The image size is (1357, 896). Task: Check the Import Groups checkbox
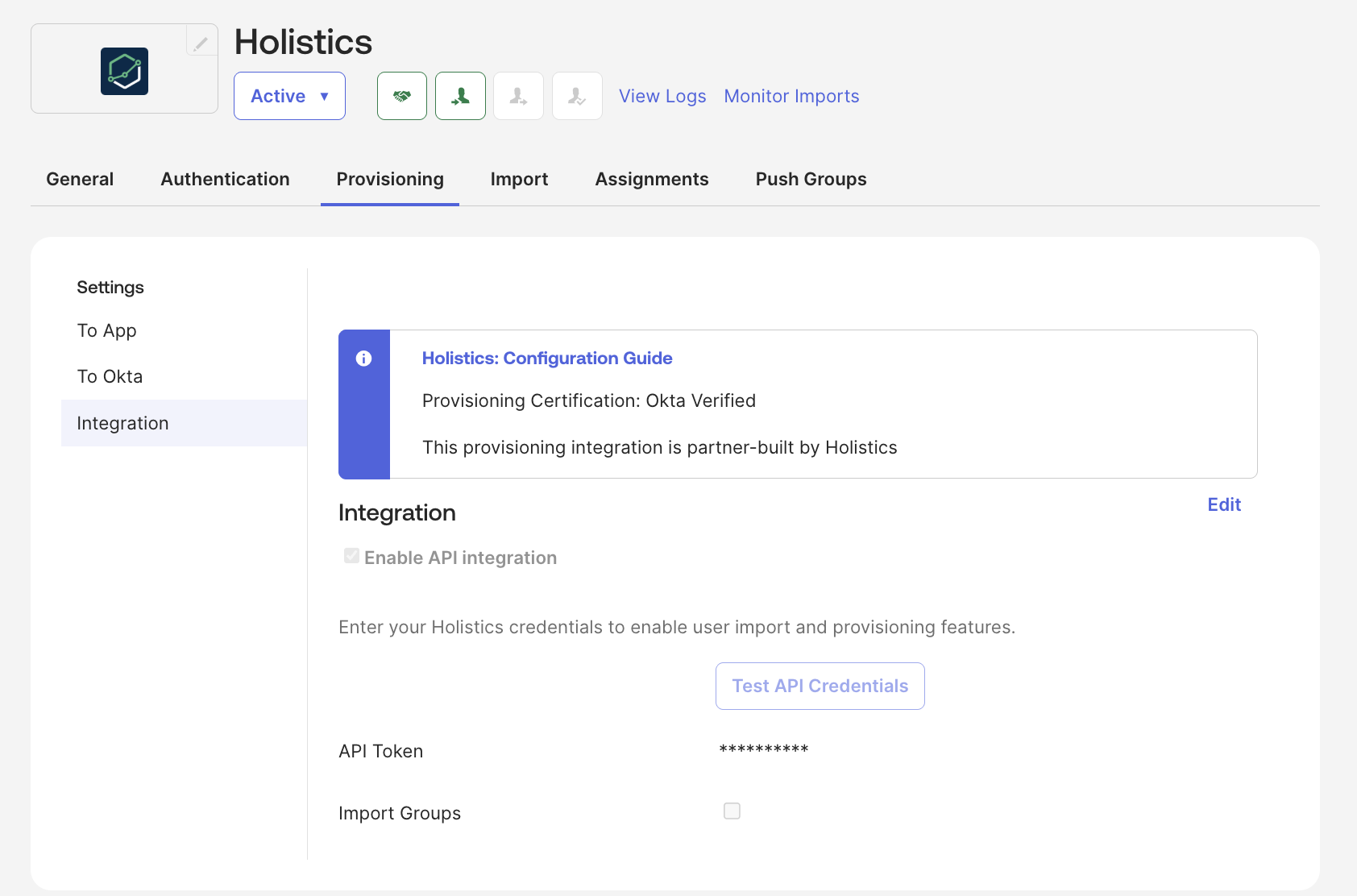[x=732, y=811]
